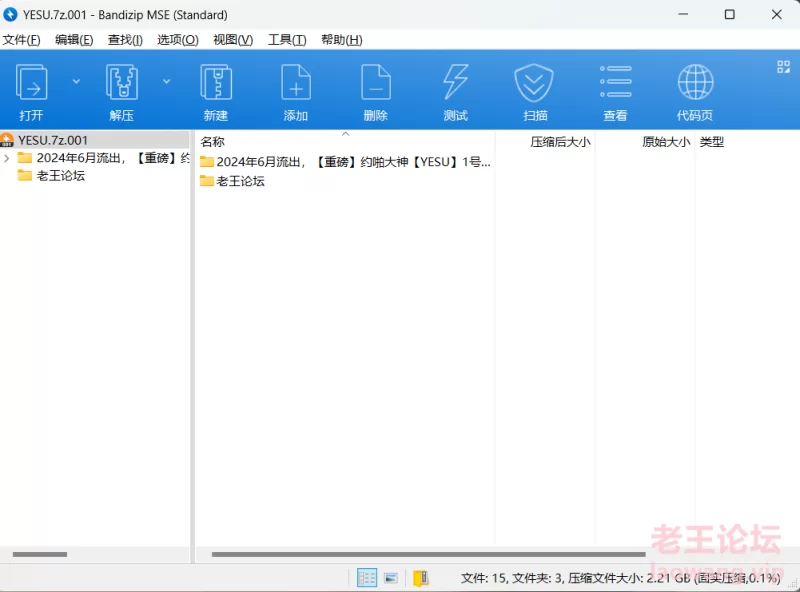The image size is (800, 592).
Task: Click the tree panel's horizontal scrollbar
Action: pyautogui.click(x=40, y=554)
